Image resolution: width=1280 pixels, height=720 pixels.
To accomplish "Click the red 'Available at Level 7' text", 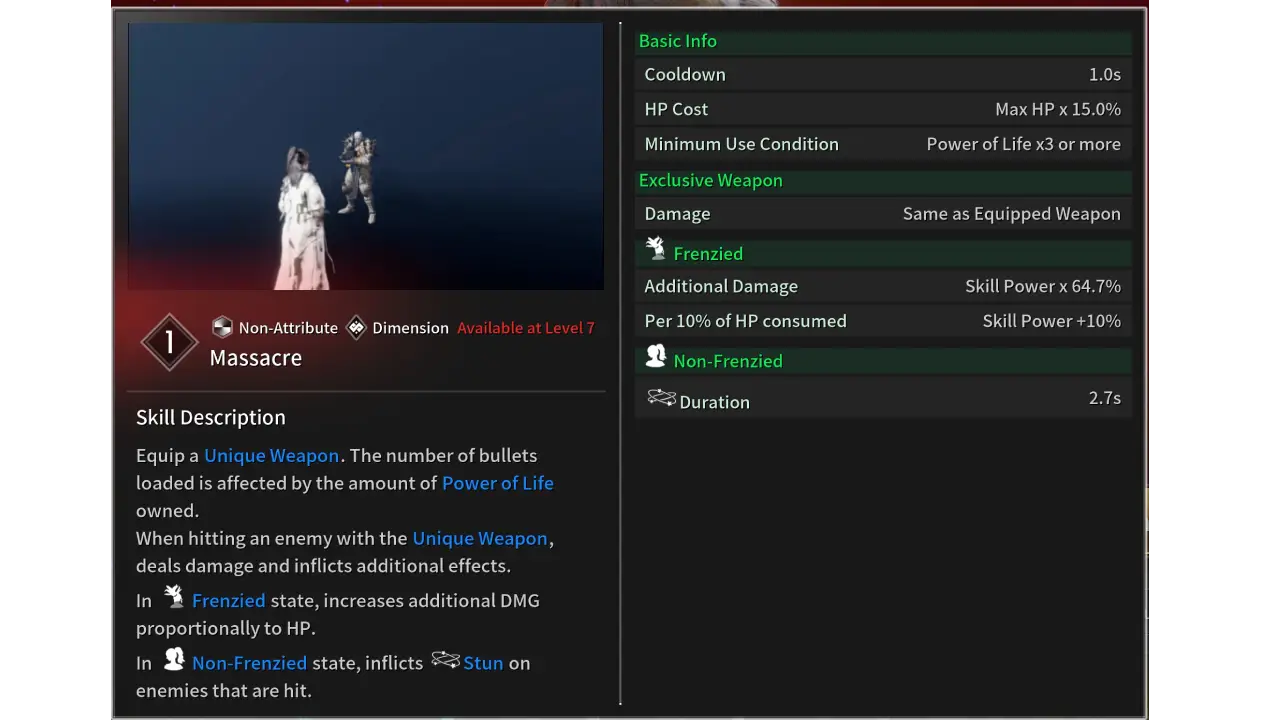I will coord(525,328).
